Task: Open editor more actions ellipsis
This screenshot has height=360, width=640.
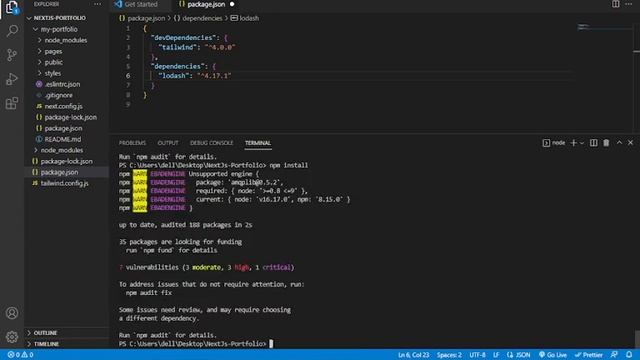Action: point(629,4)
